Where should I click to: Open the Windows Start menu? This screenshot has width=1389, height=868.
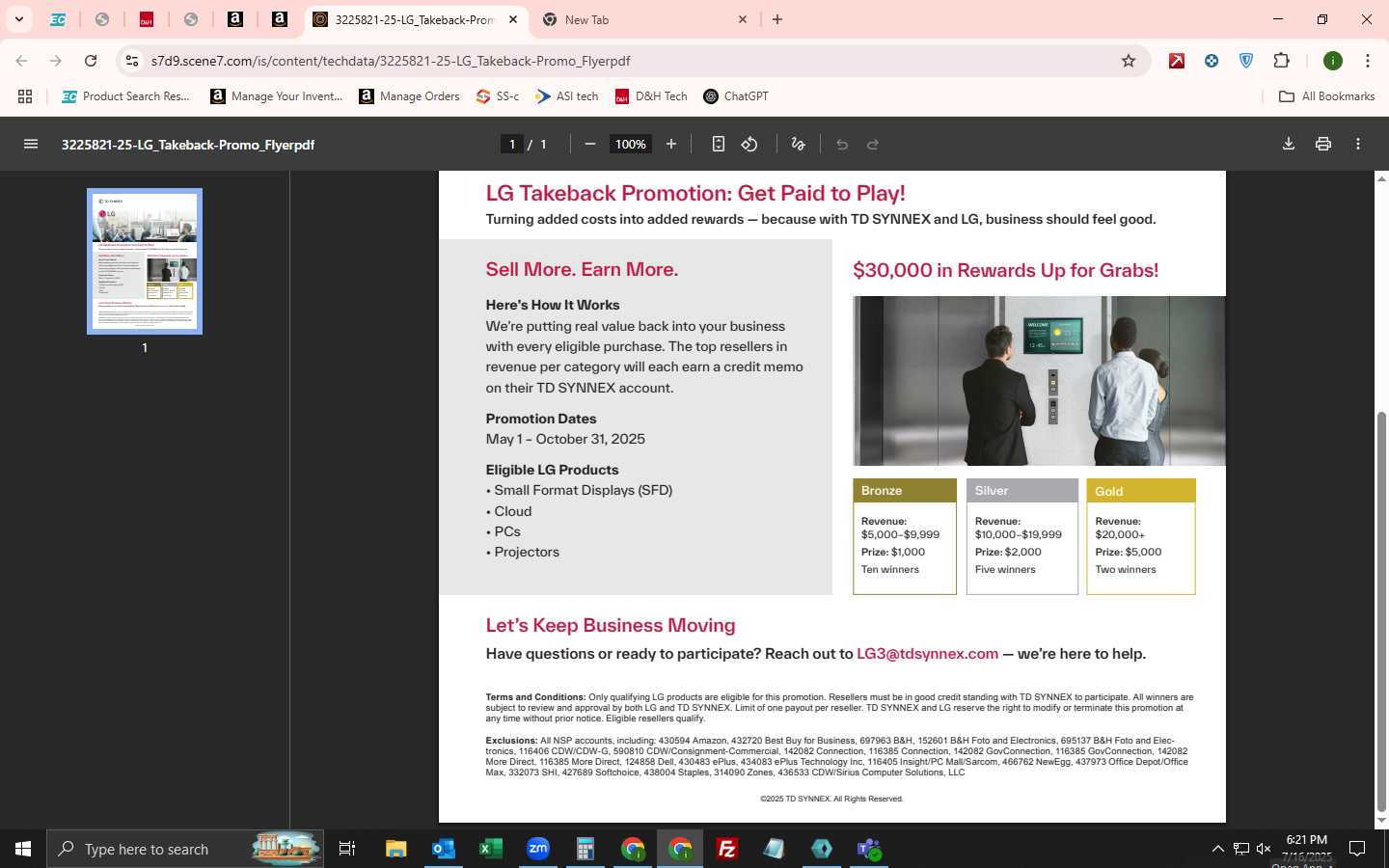tap(23, 849)
